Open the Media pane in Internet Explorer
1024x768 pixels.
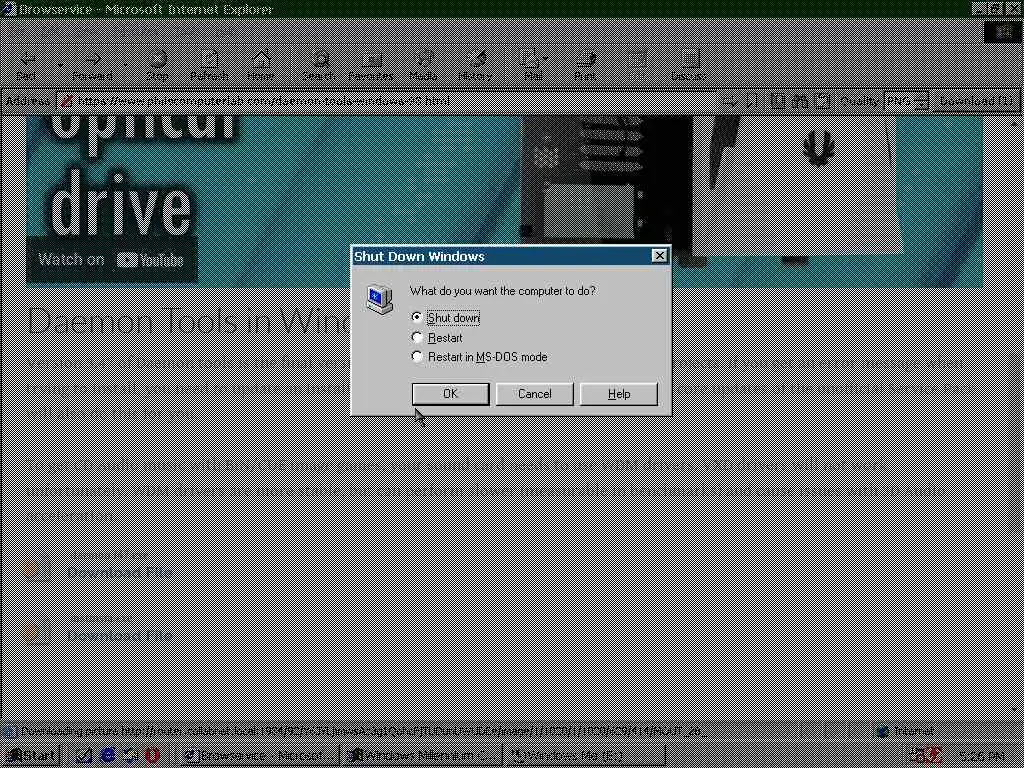[x=423, y=65]
